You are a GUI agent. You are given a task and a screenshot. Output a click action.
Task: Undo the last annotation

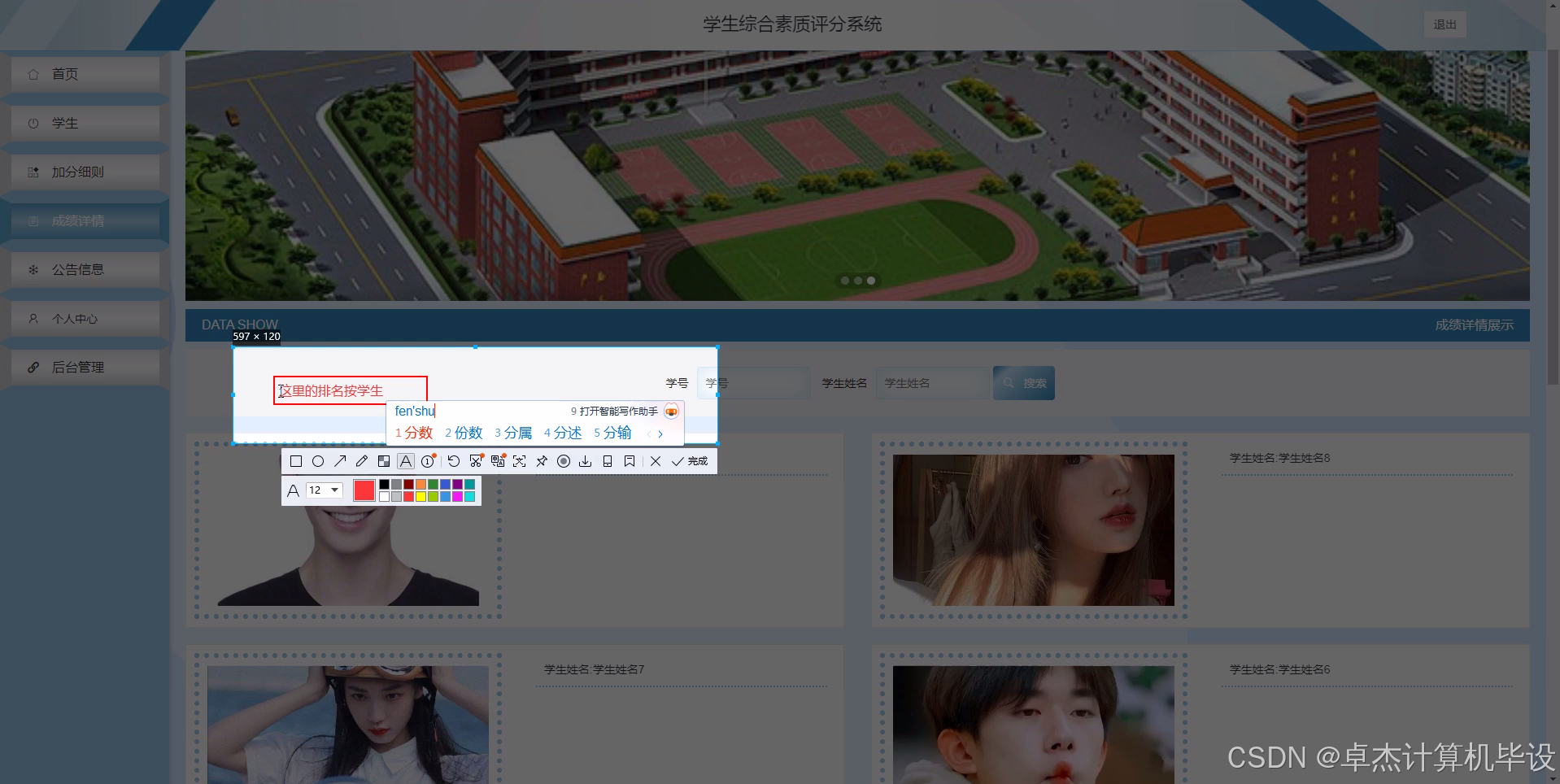(x=454, y=461)
